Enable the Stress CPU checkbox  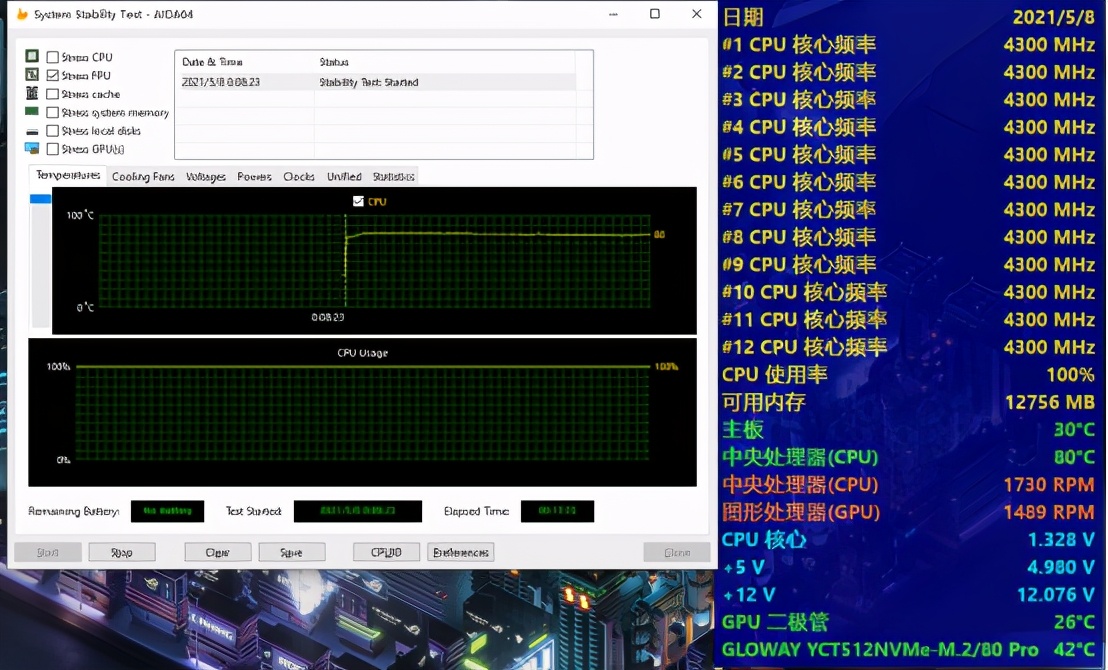coord(53,58)
